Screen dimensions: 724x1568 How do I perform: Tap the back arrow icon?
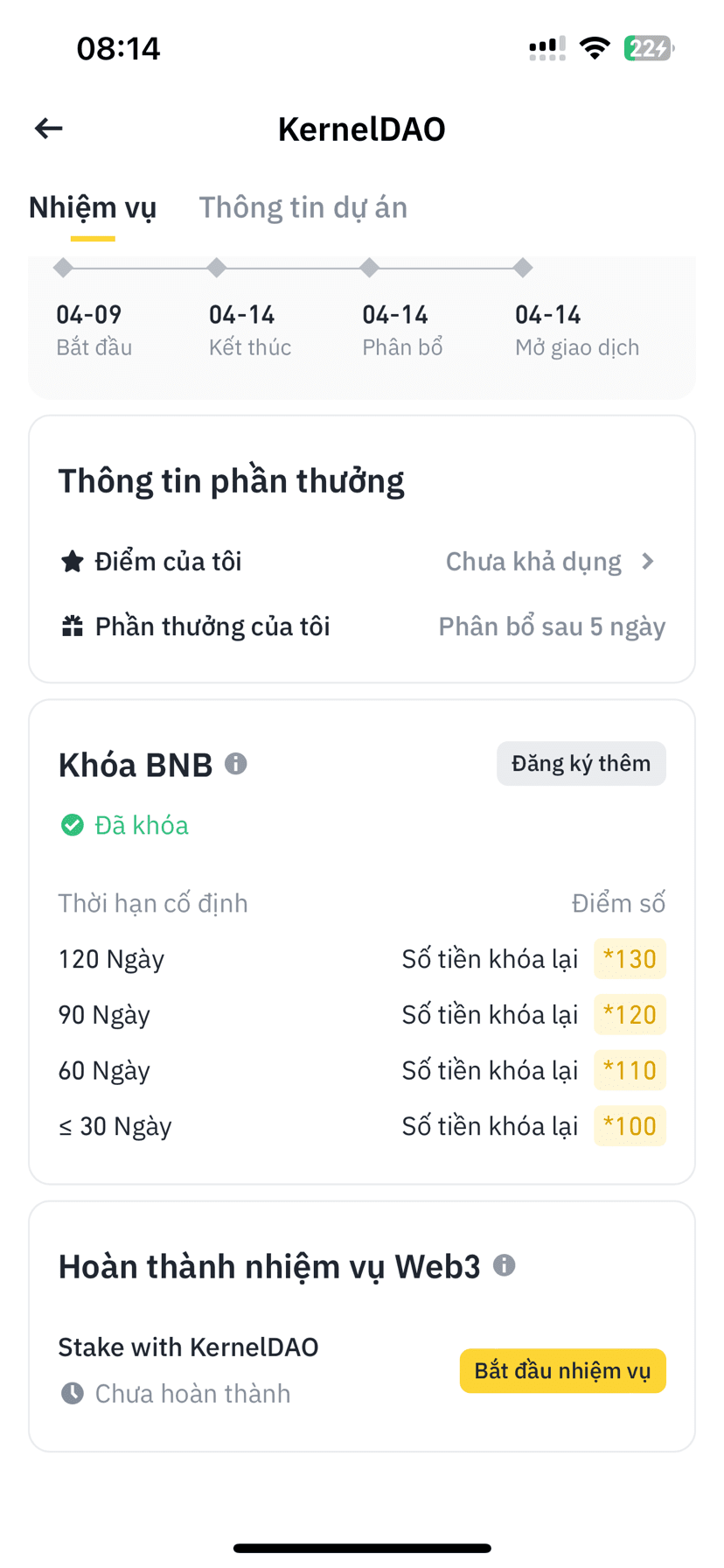coord(49,129)
